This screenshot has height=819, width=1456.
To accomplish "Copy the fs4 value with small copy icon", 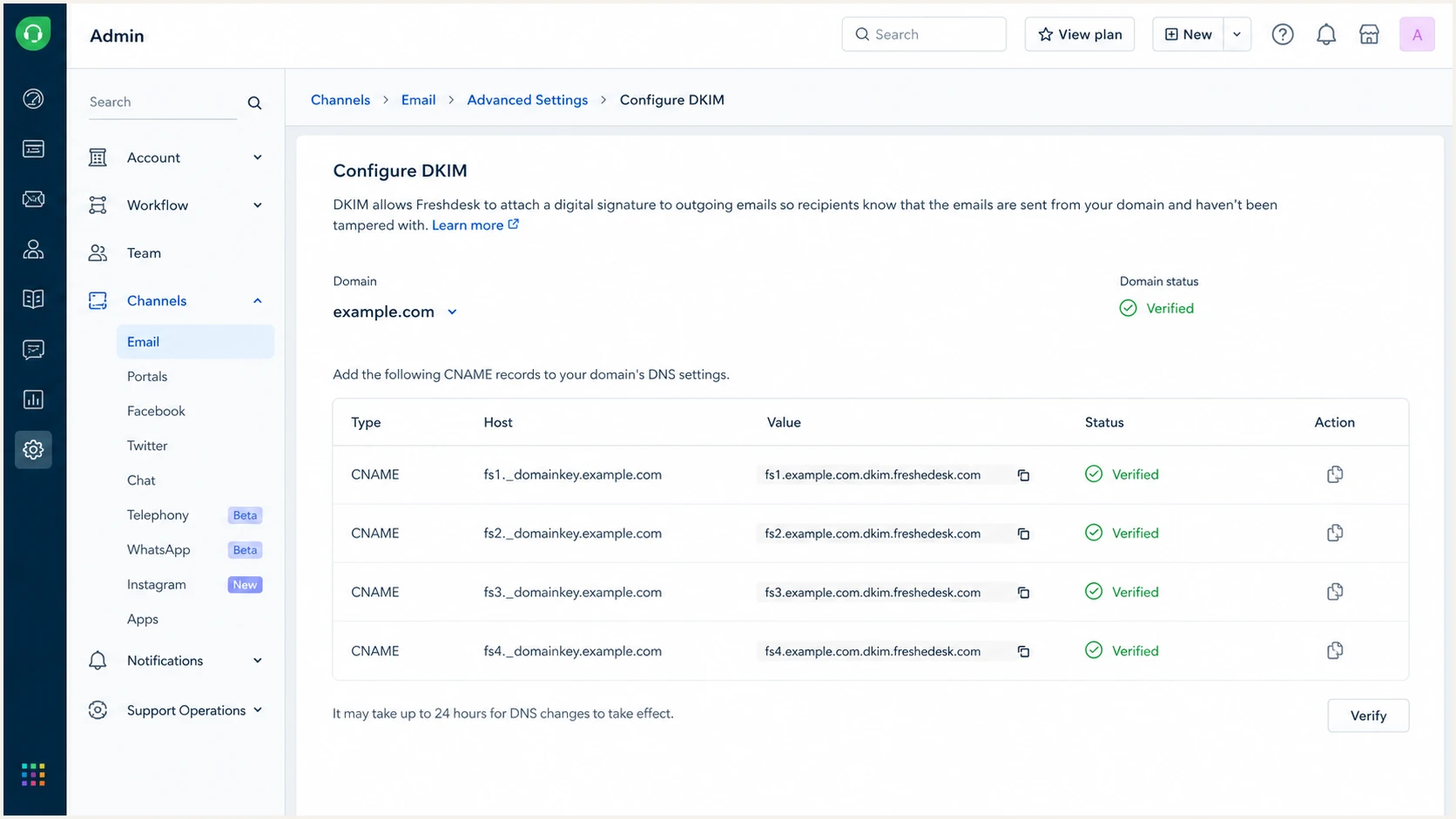I will (x=1024, y=651).
